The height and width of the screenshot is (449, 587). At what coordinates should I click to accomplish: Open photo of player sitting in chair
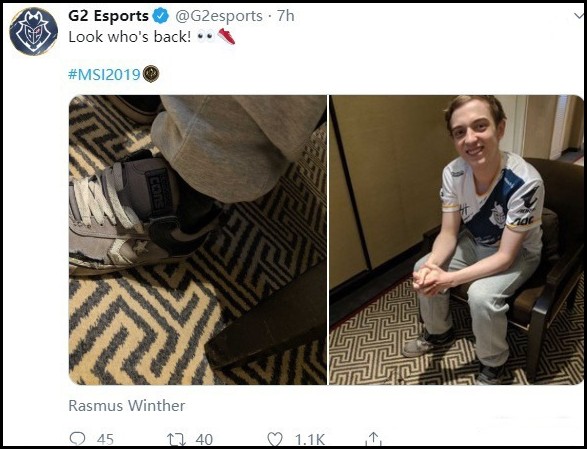click(456, 240)
